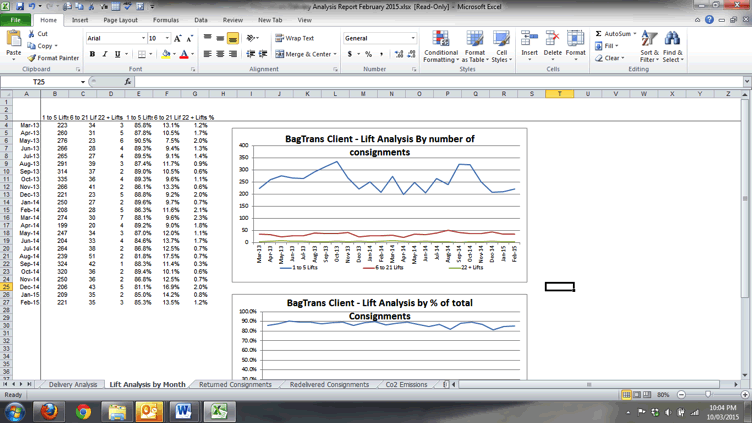The width and height of the screenshot is (752, 423).
Task: Toggle Top Align
Action: pos(208,38)
